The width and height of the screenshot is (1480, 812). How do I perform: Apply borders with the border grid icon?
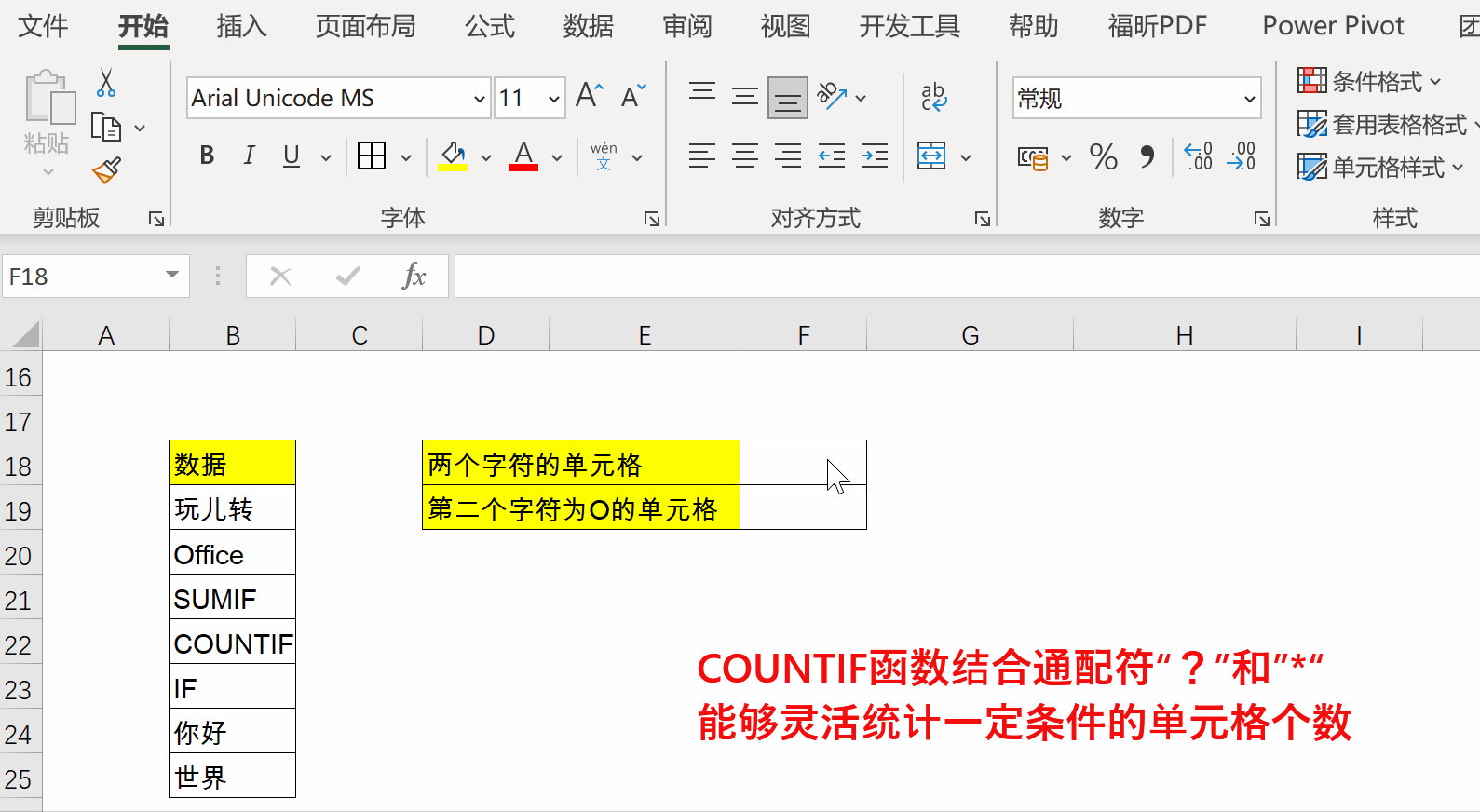coord(372,156)
